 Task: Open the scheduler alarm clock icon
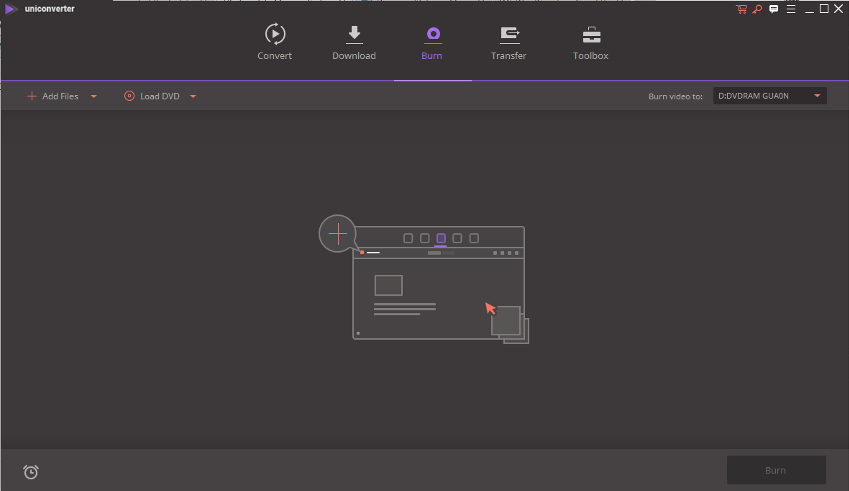click(x=31, y=472)
